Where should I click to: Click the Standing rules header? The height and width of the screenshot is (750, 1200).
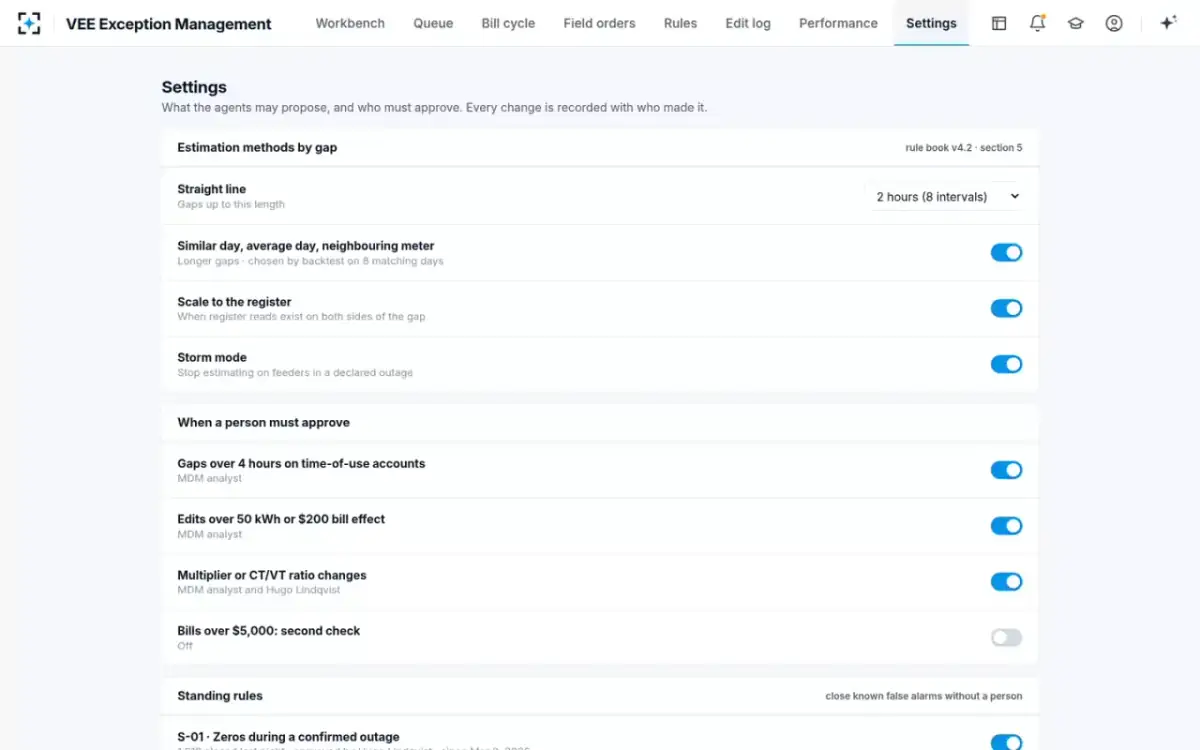click(x=220, y=695)
